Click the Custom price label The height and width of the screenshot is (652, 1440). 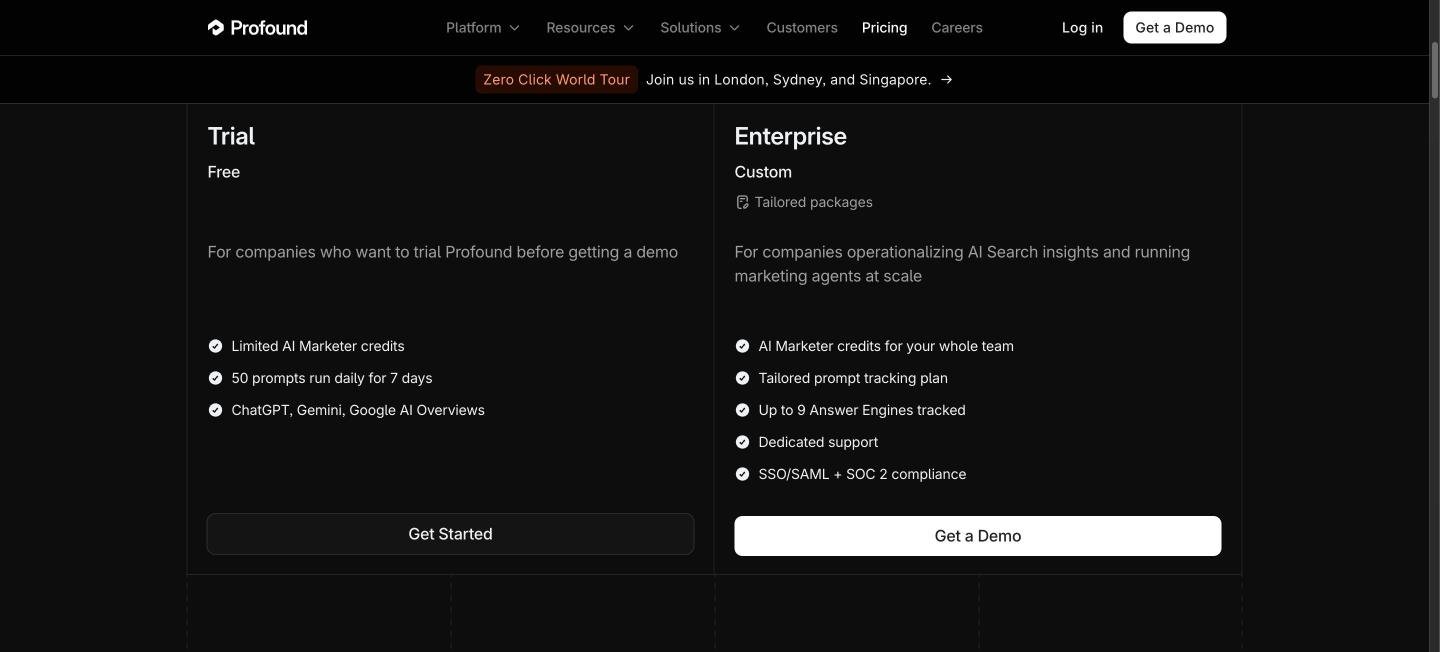coord(763,172)
